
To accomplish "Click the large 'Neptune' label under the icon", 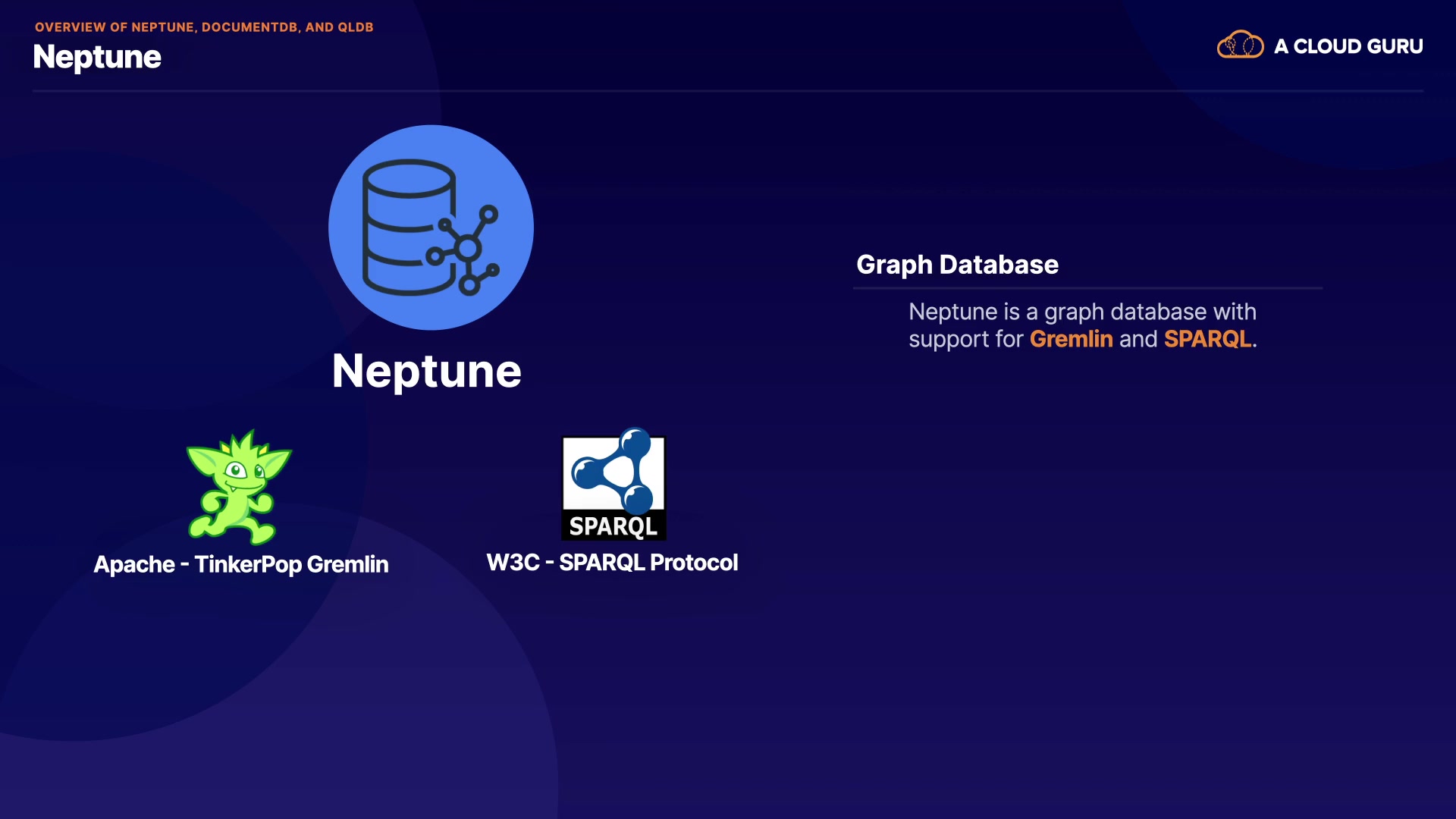I will point(426,371).
